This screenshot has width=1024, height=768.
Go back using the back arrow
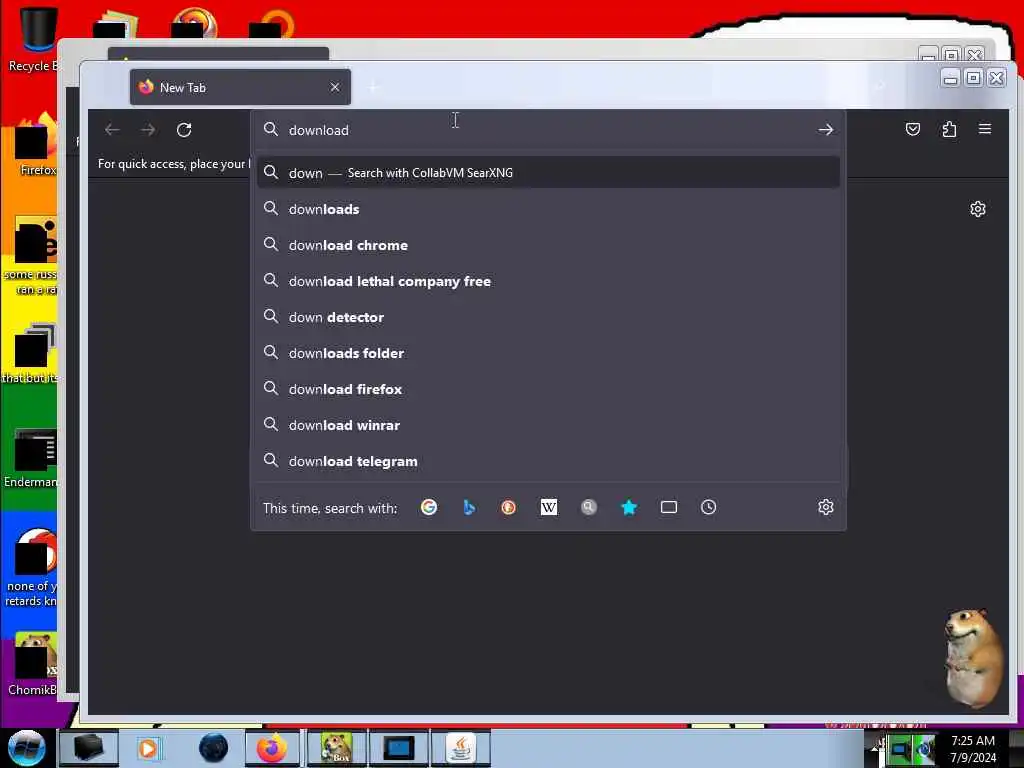click(x=112, y=130)
